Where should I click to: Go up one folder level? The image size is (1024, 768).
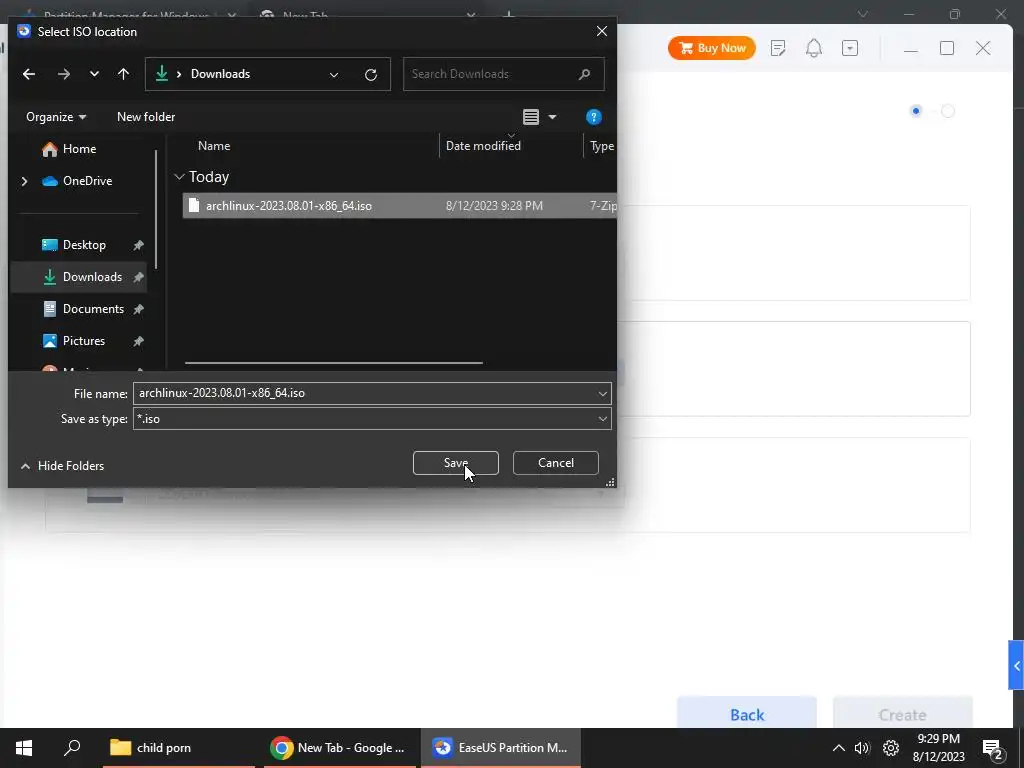point(123,74)
